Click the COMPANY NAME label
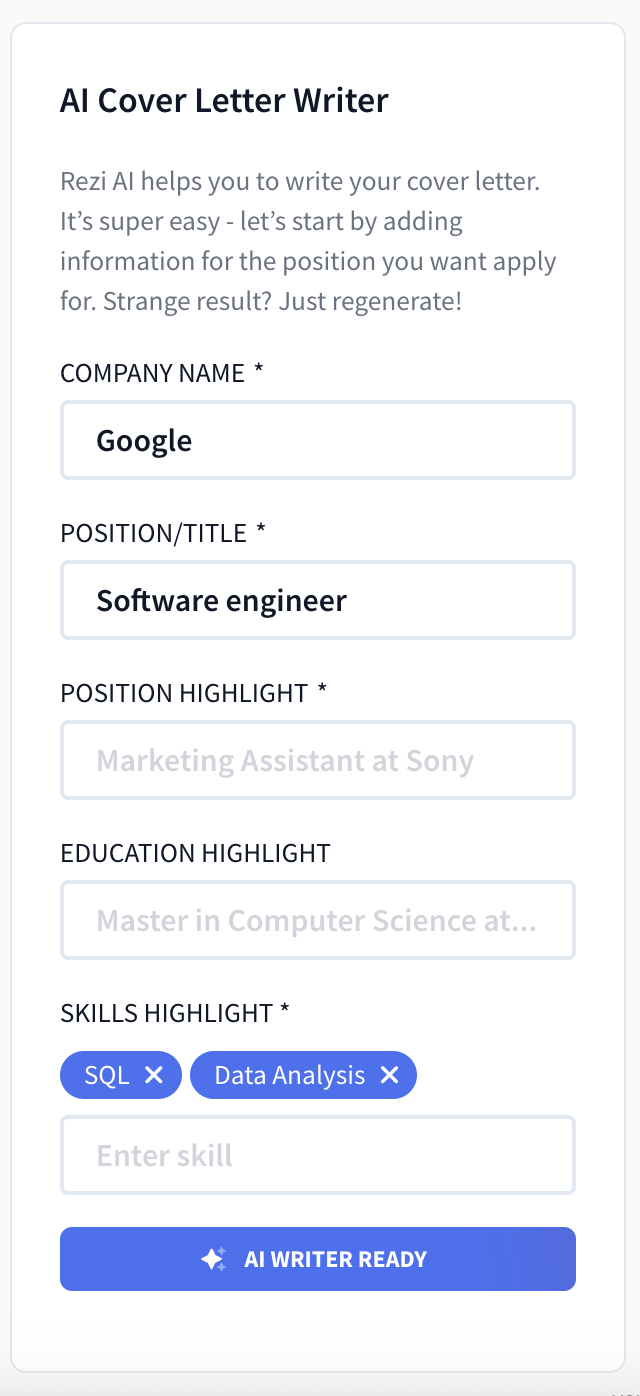This screenshot has height=1396, width=640. pyautogui.click(x=152, y=373)
